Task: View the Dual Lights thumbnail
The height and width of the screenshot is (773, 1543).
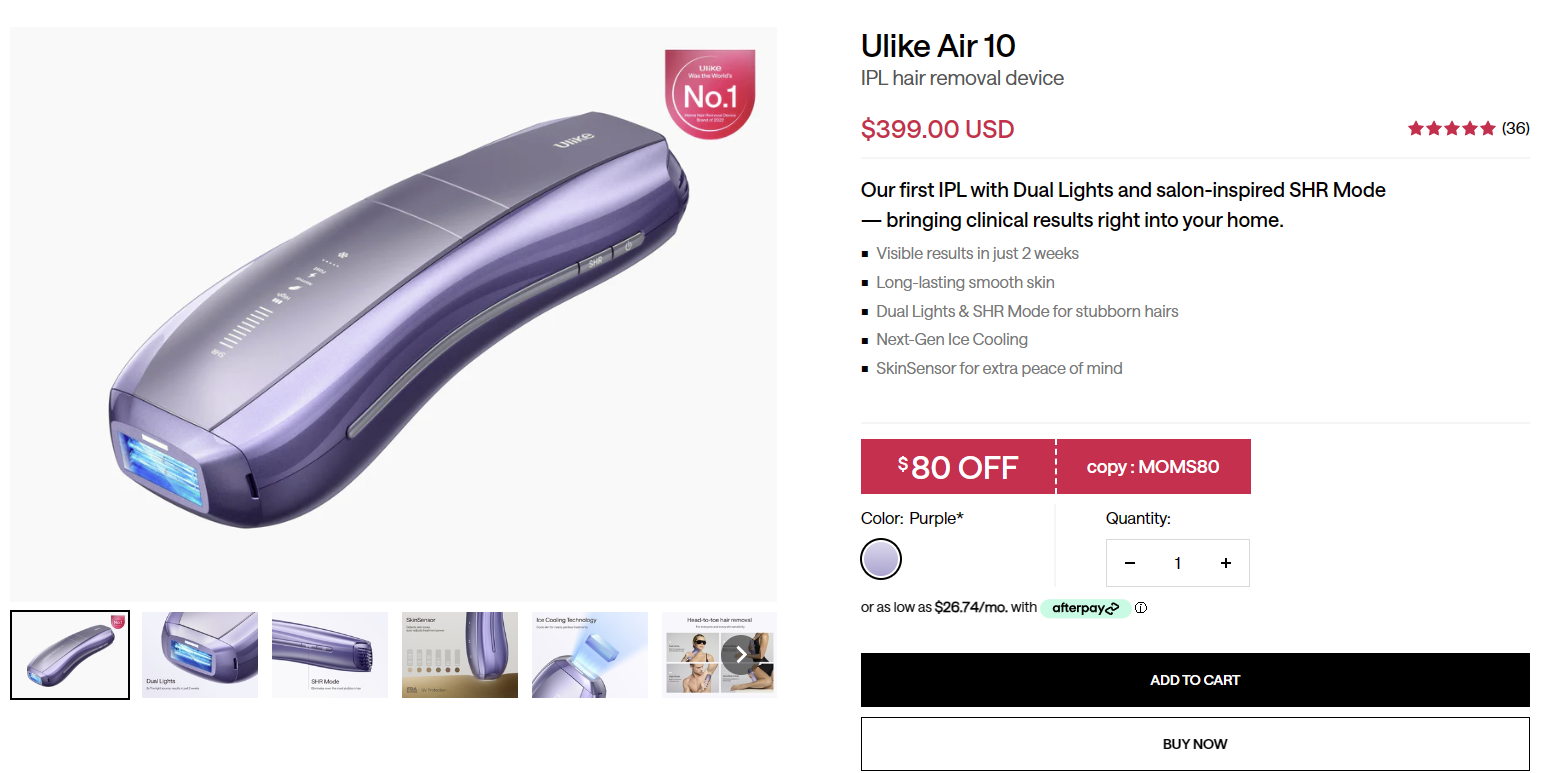Action: click(200, 655)
